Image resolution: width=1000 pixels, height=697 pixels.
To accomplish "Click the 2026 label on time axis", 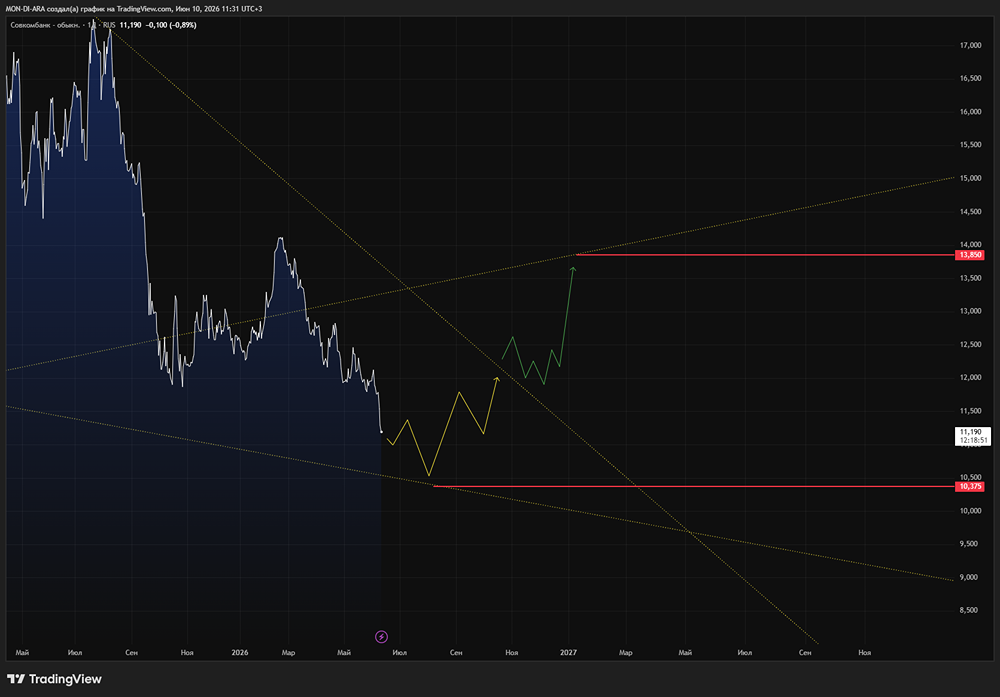I will (x=240, y=652).
